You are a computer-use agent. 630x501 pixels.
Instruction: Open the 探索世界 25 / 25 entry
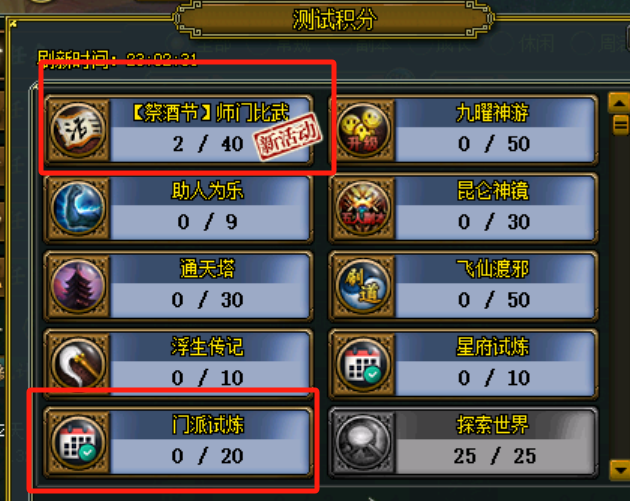463,442
